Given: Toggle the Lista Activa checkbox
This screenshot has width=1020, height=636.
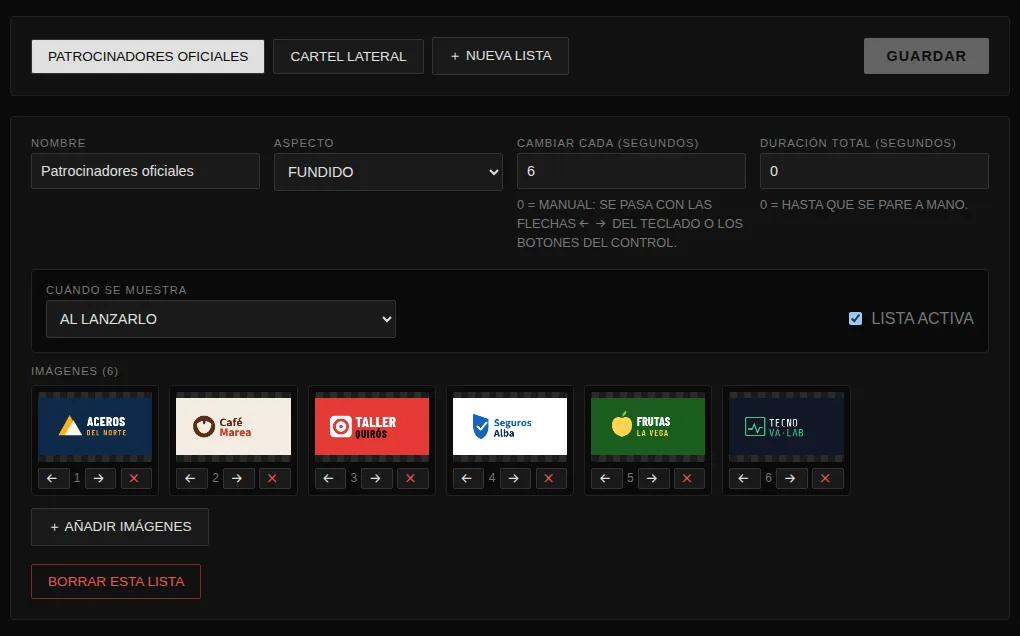Looking at the screenshot, I should pyautogui.click(x=855, y=319).
